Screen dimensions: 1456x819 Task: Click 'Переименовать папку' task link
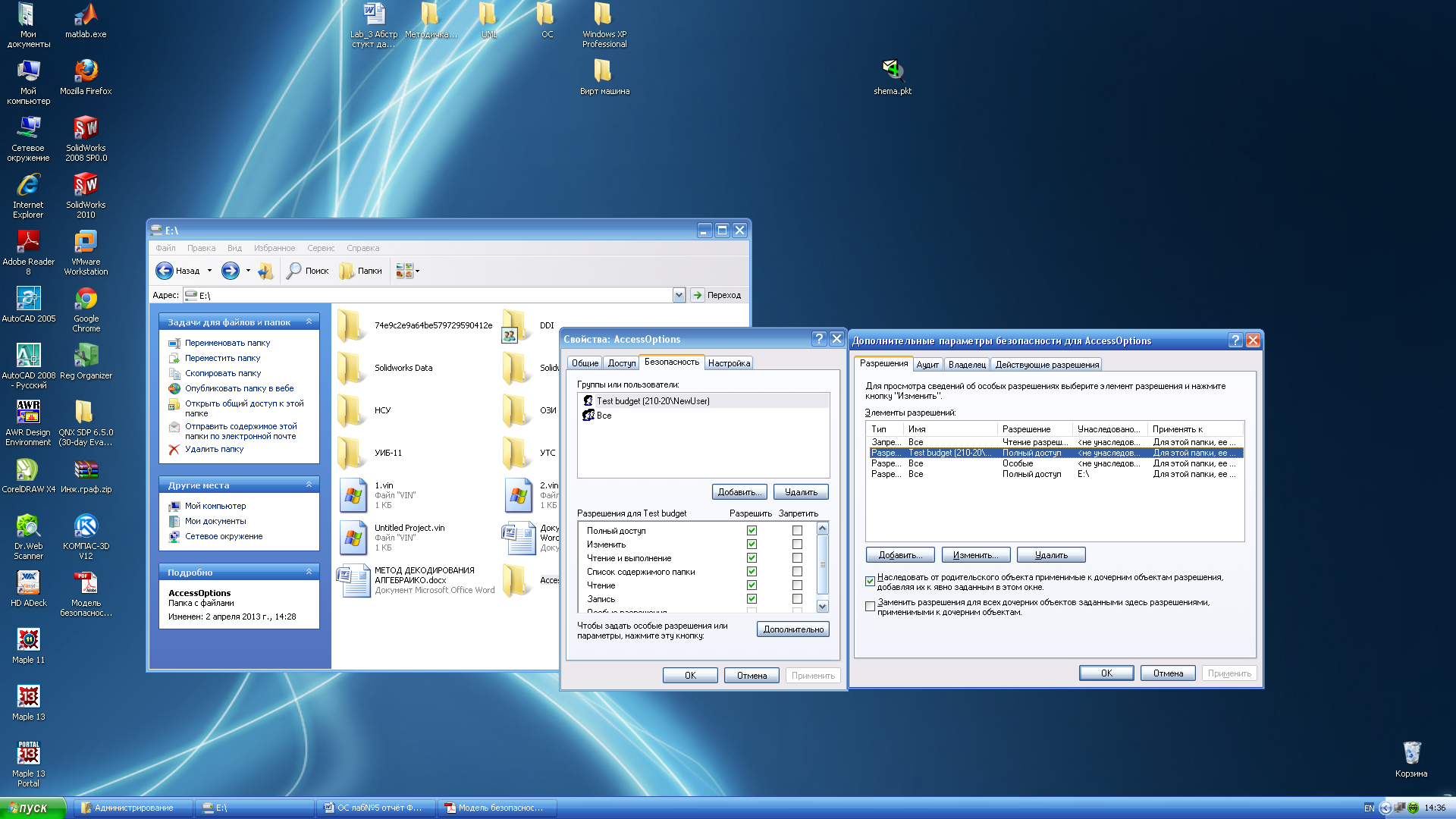[x=227, y=343]
